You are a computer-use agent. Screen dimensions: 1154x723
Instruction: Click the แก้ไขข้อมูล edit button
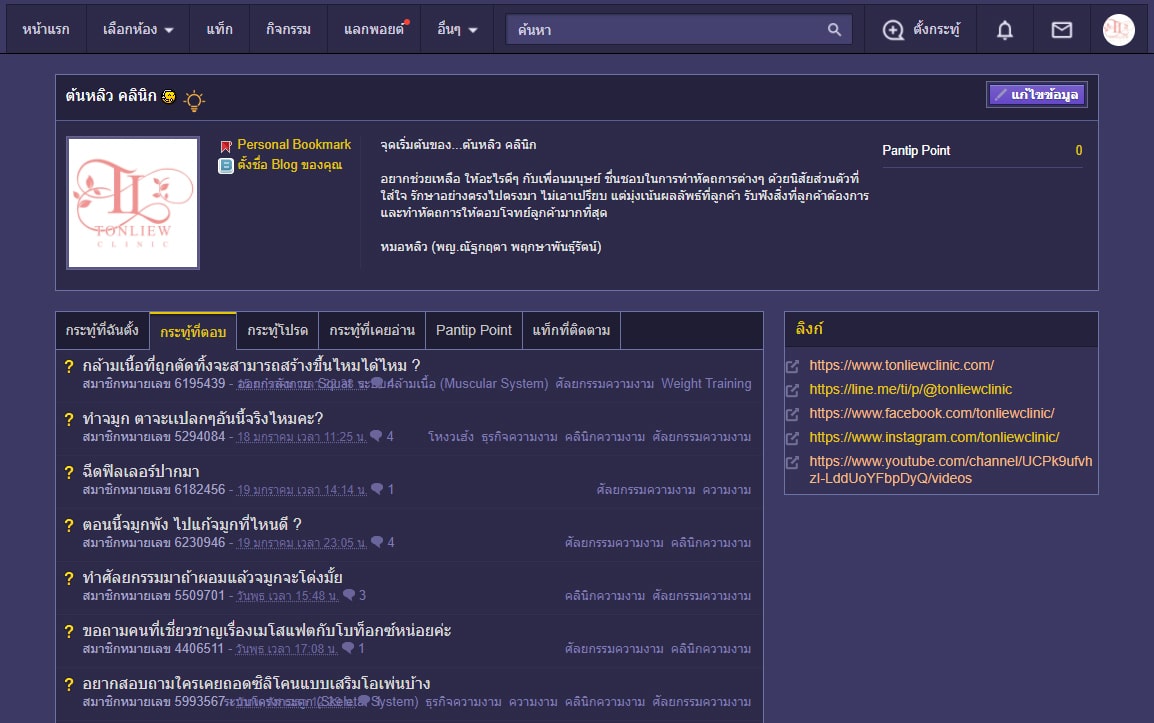click(x=1037, y=95)
